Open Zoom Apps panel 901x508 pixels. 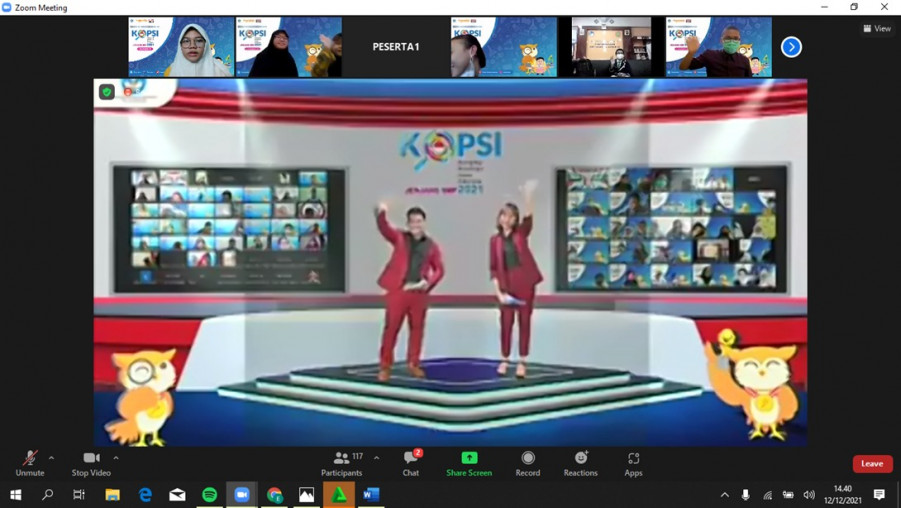click(x=633, y=464)
